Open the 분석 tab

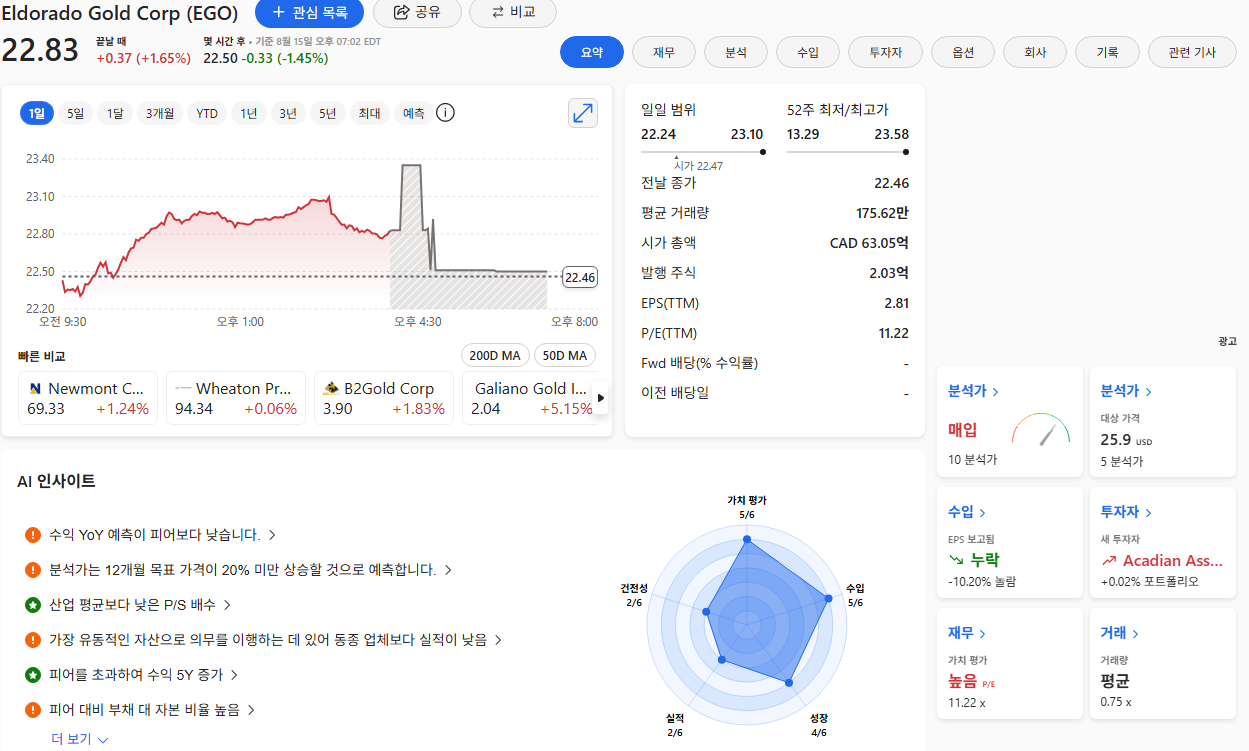tap(736, 52)
